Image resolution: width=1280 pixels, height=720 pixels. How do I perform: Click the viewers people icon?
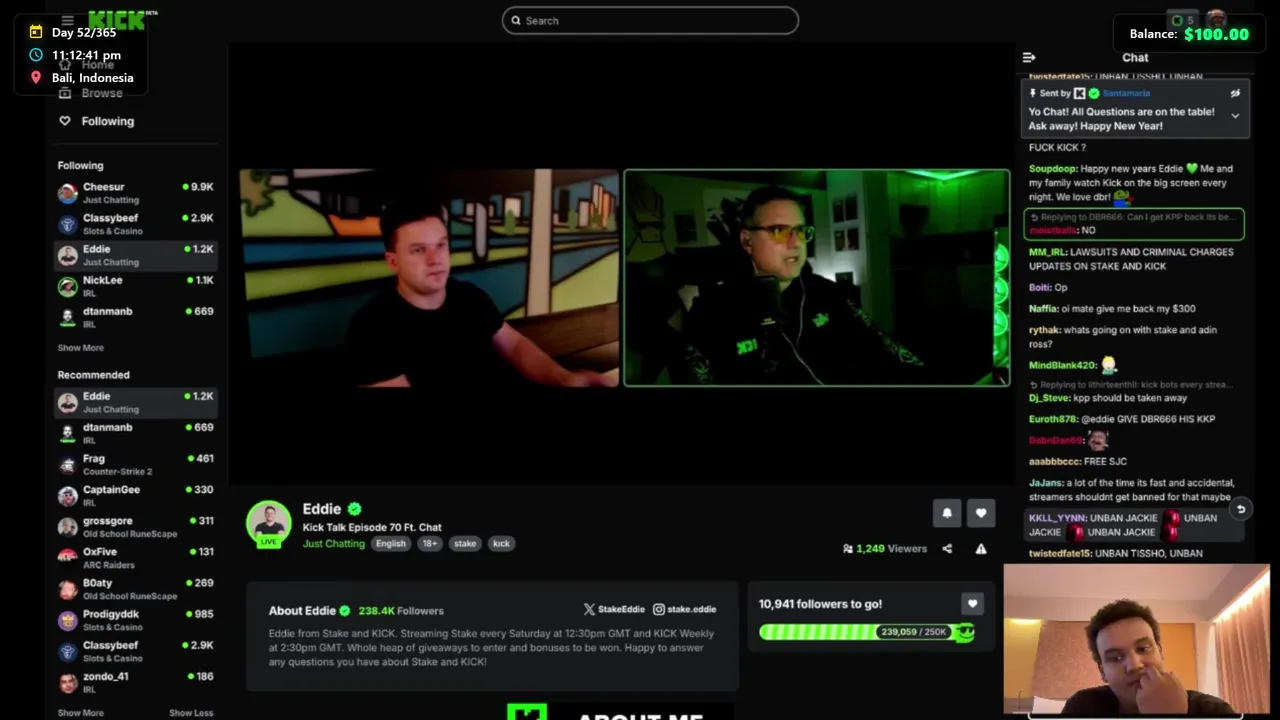pos(848,548)
